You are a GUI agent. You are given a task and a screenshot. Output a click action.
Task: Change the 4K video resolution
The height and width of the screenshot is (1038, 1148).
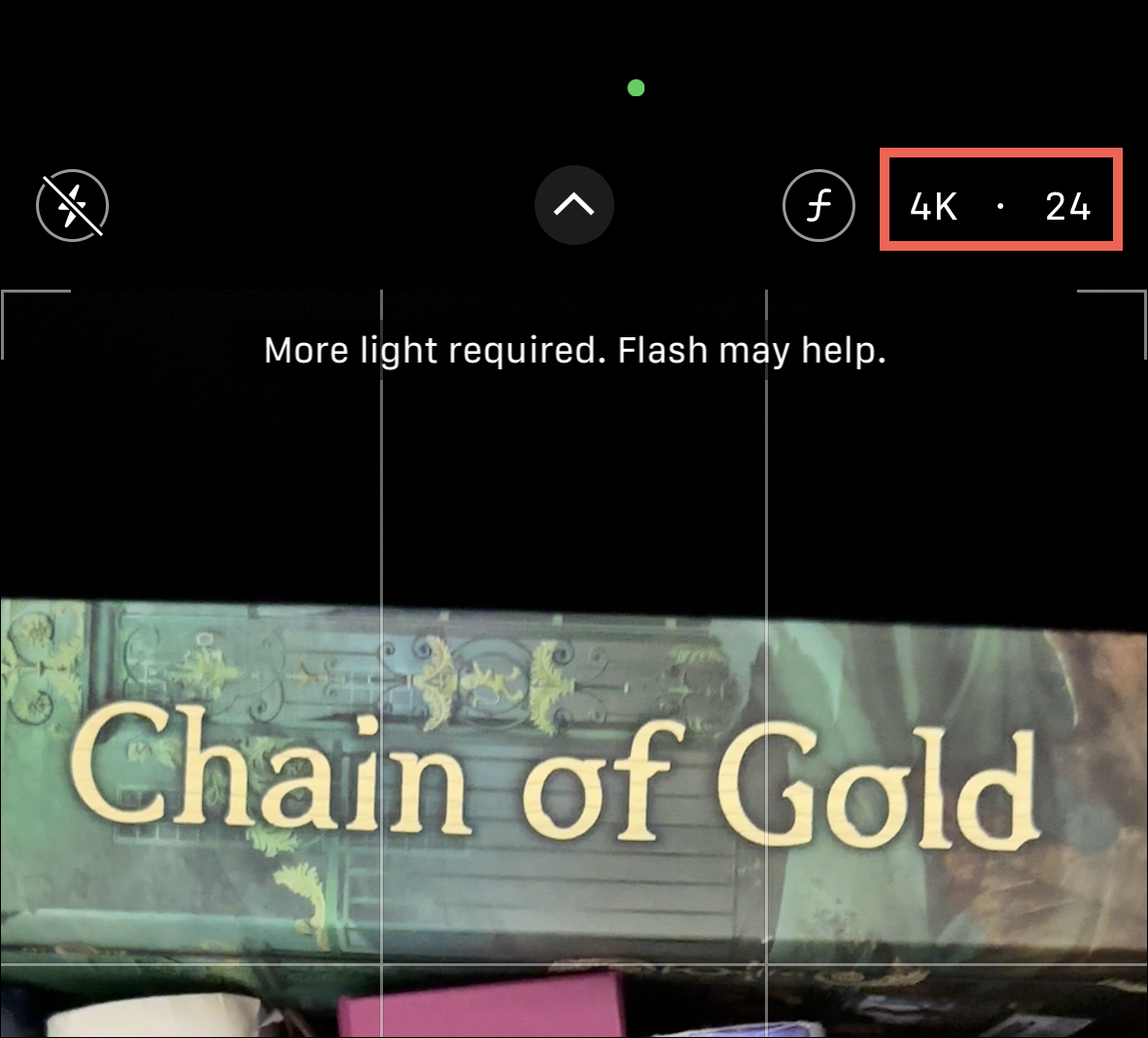coord(933,206)
